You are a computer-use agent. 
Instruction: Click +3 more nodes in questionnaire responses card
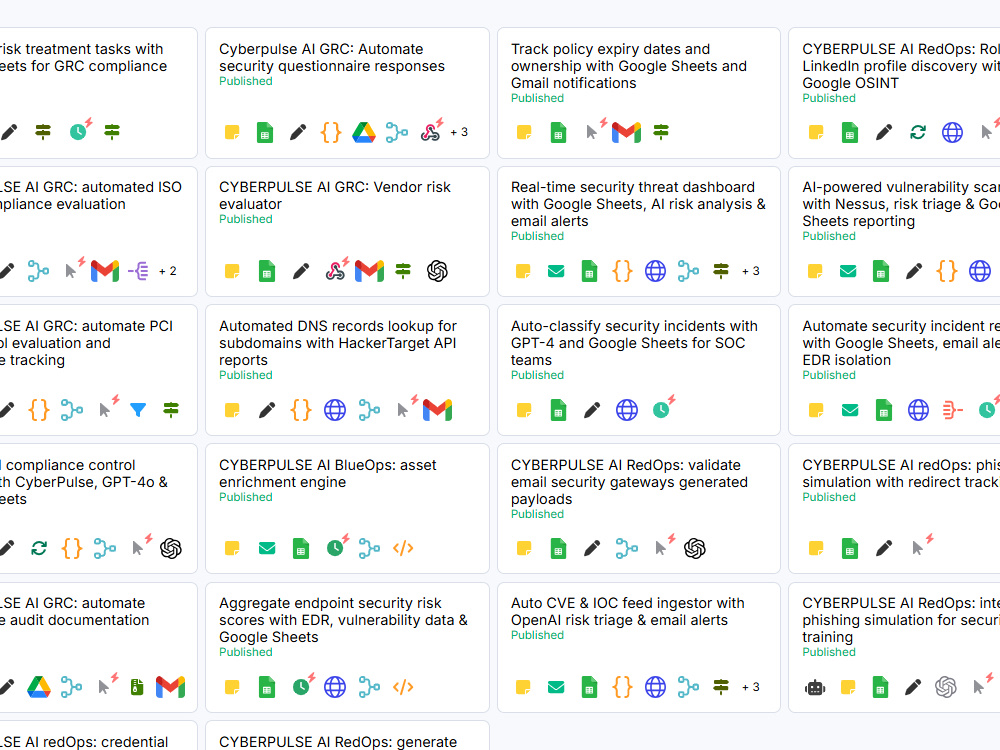(459, 132)
